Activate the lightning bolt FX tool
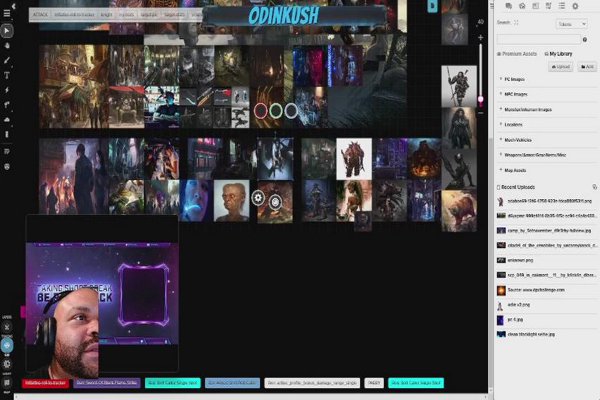This screenshot has width=600, height=400. click(x=7, y=90)
